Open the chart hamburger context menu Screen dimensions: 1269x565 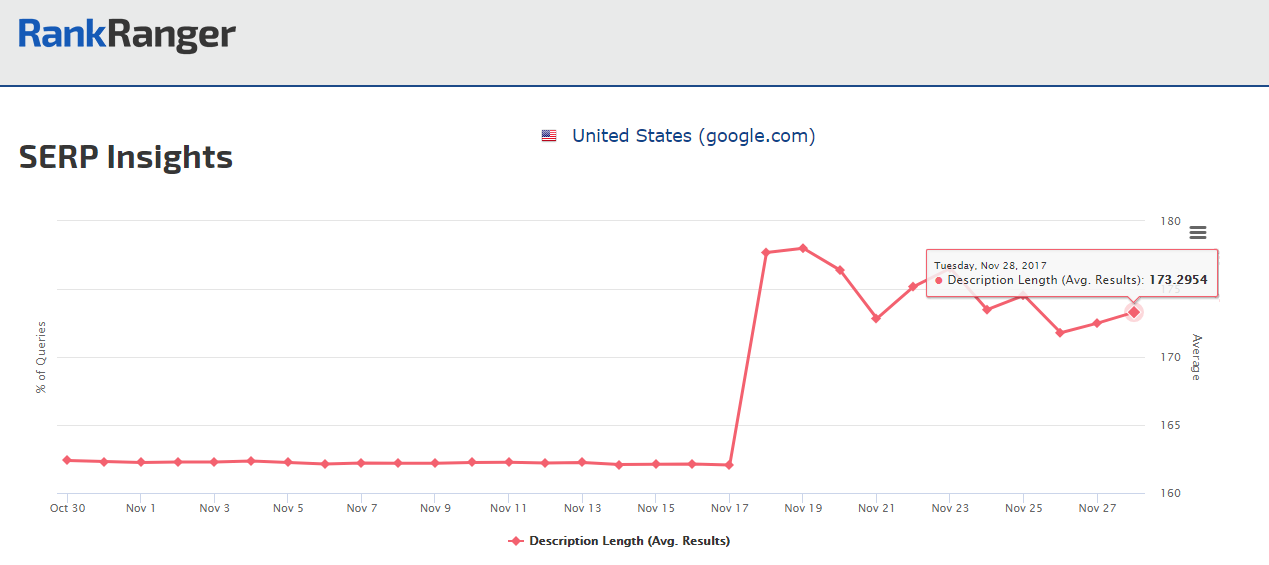click(1197, 233)
